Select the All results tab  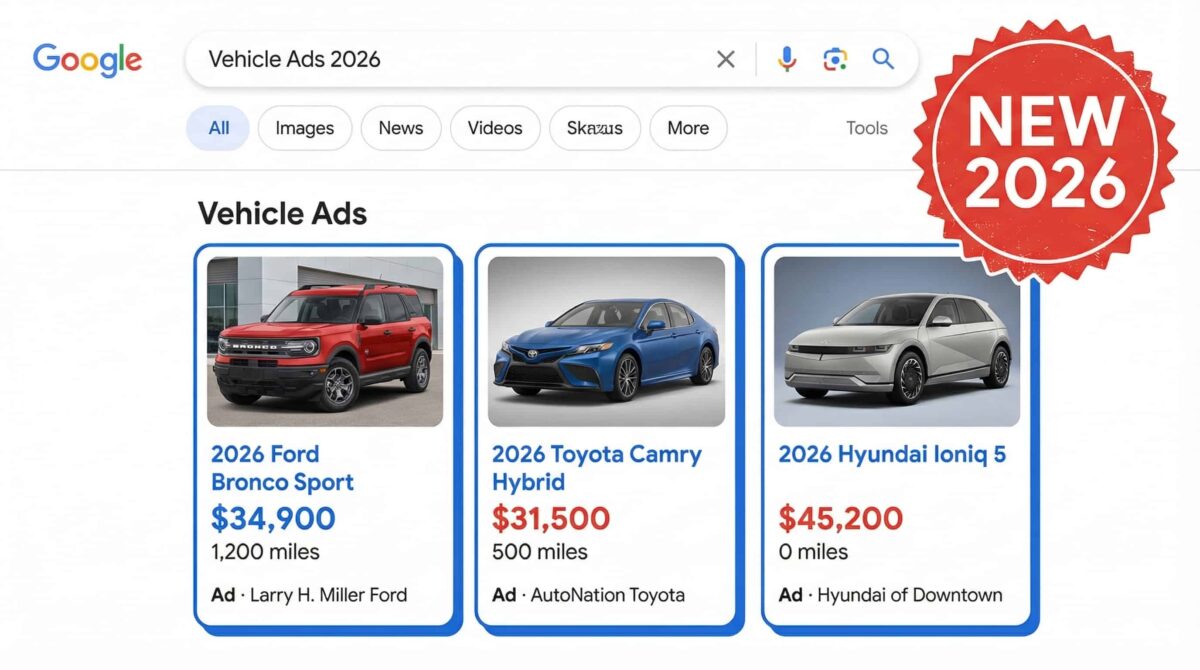pos(218,128)
